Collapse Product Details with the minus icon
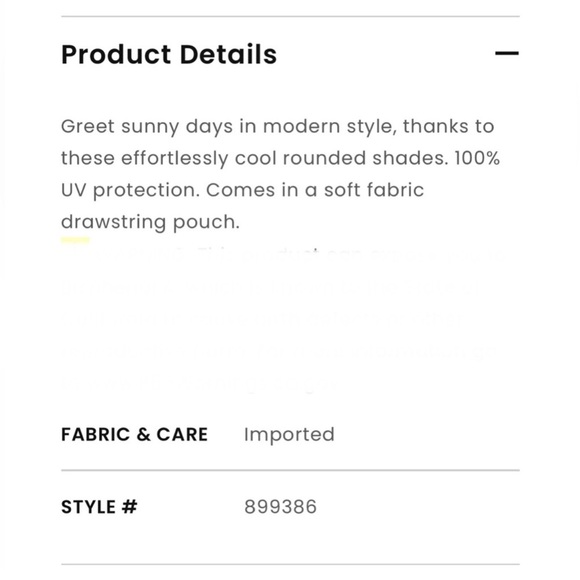Image resolution: width=580 pixels, height=580 pixels. (507, 54)
